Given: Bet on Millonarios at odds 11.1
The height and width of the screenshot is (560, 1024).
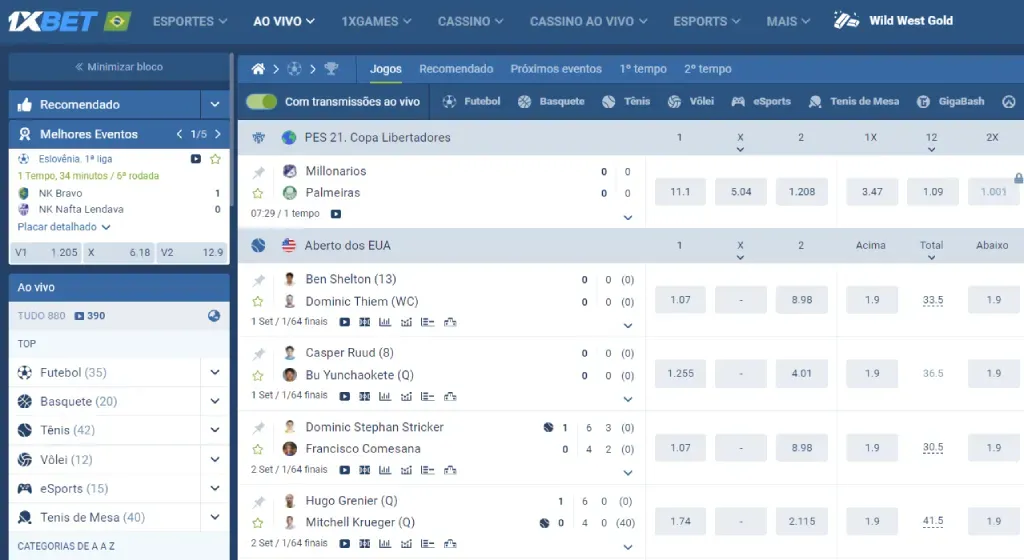Looking at the screenshot, I should tap(680, 192).
